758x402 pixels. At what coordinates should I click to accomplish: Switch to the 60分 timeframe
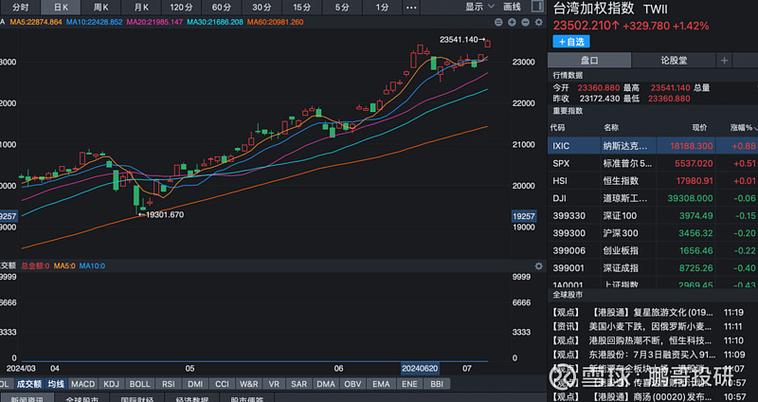coord(221,7)
